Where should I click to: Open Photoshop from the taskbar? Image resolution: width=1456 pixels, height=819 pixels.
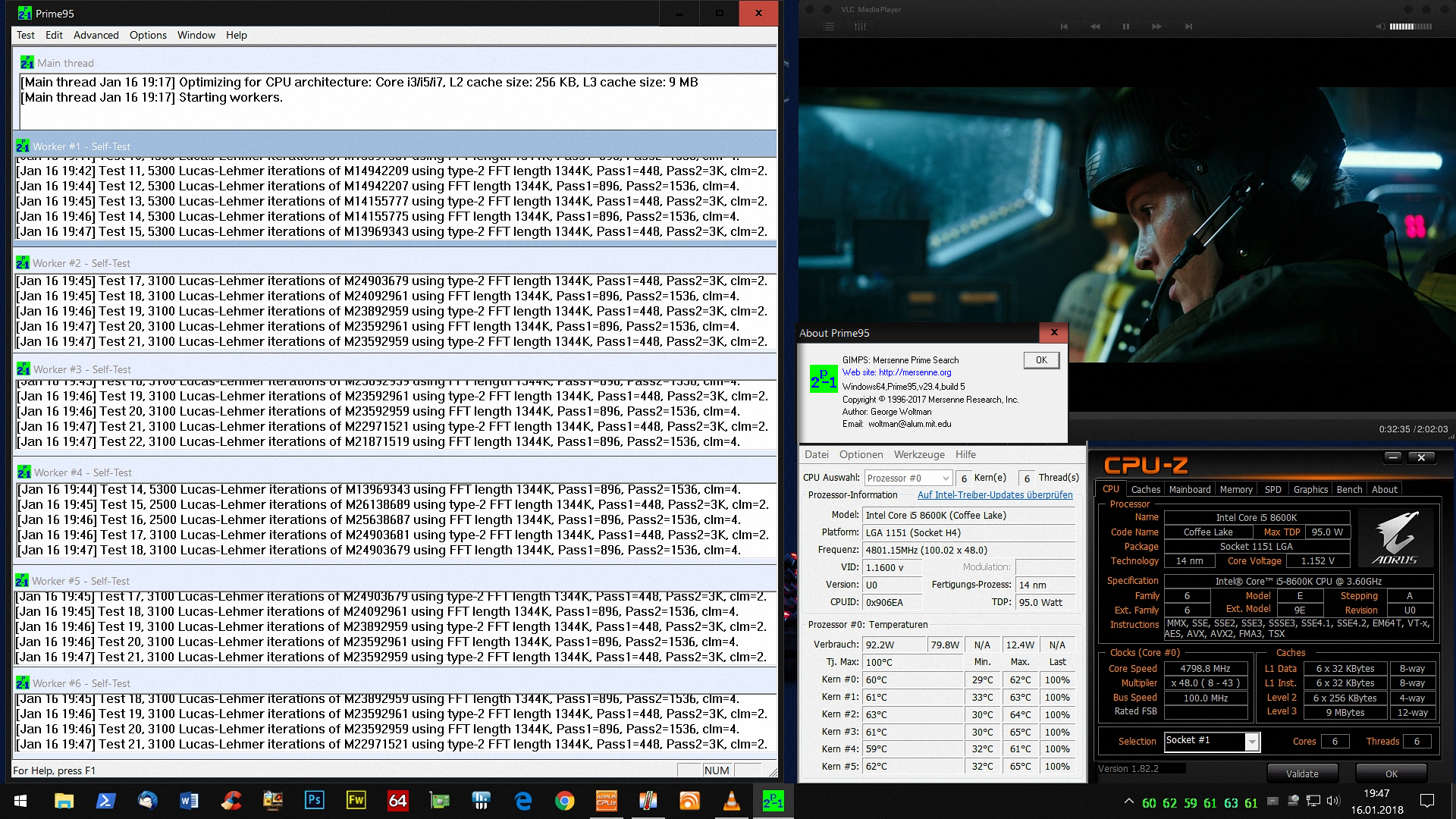314,801
